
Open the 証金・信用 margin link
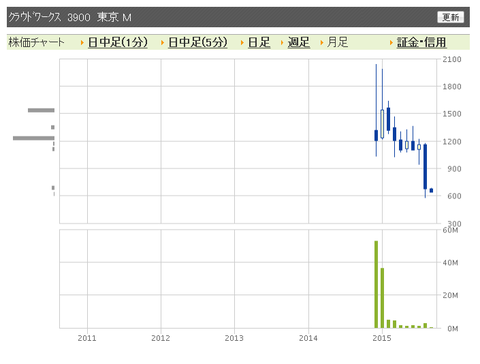(x=421, y=42)
